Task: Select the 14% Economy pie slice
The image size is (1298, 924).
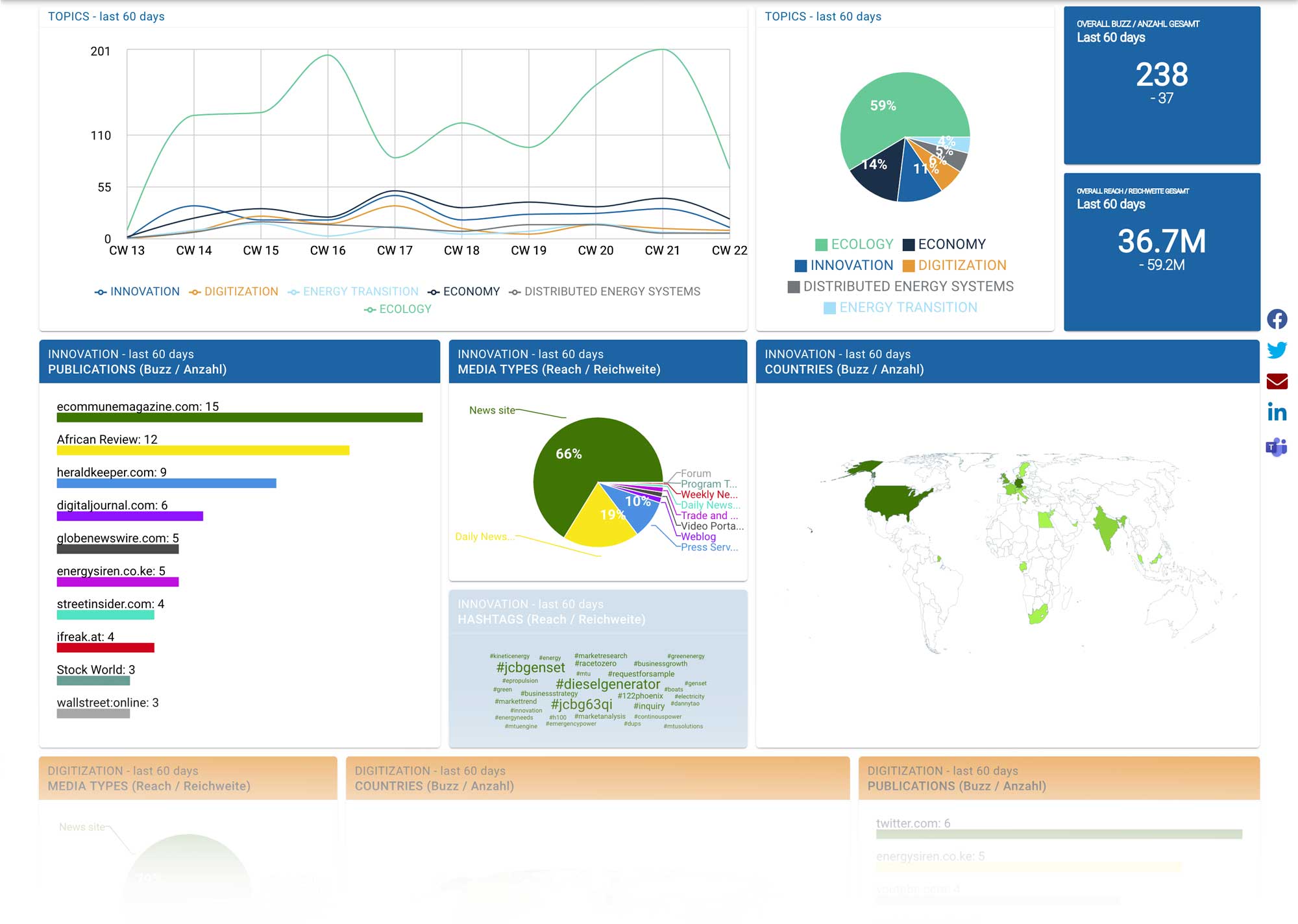Action: (x=877, y=170)
